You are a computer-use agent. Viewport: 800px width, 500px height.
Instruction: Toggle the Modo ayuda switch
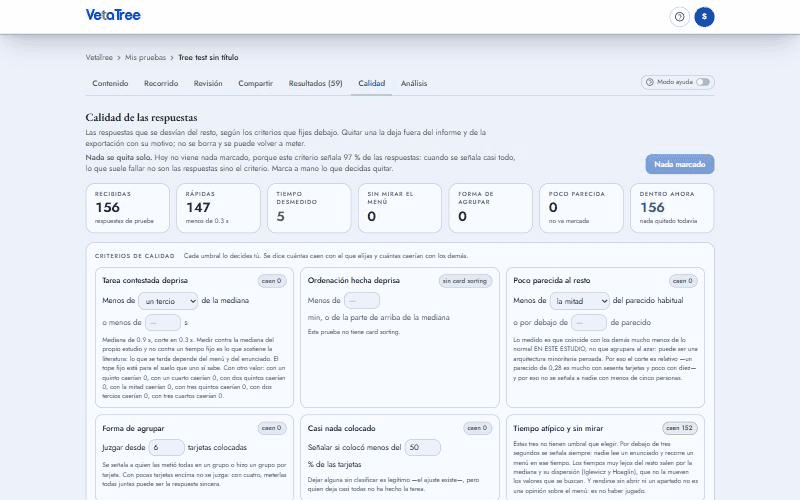tap(703, 82)
